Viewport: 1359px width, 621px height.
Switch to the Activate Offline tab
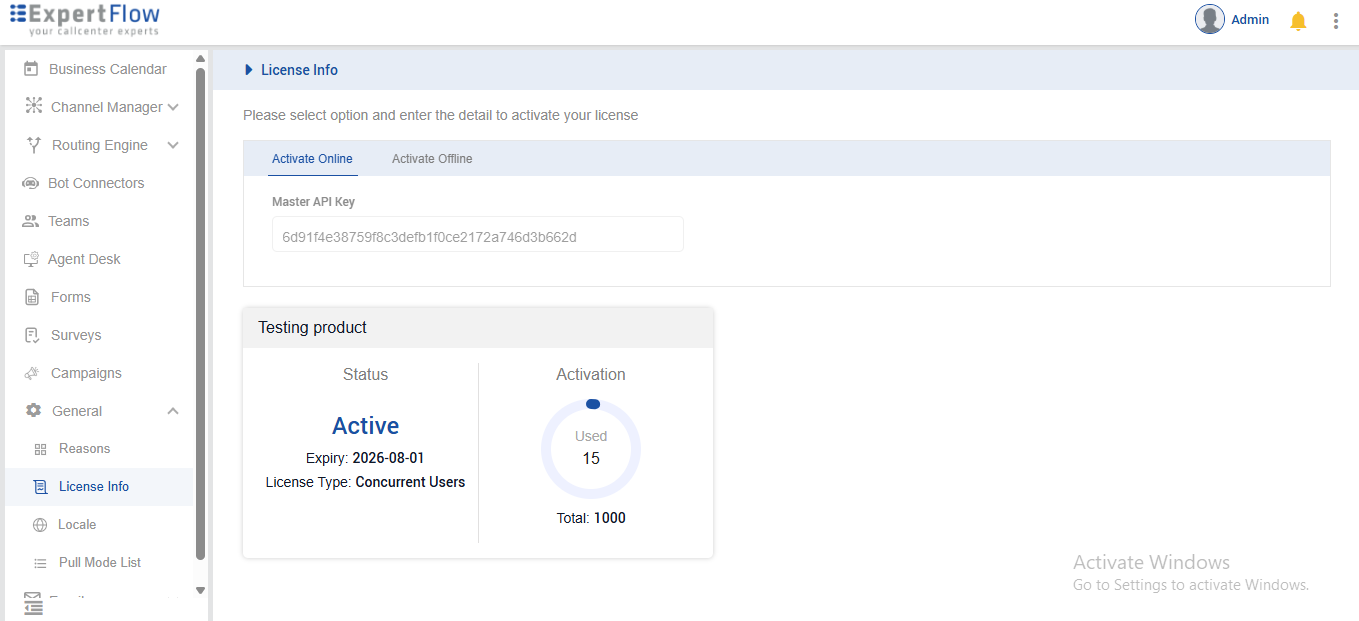pos(432,159)
